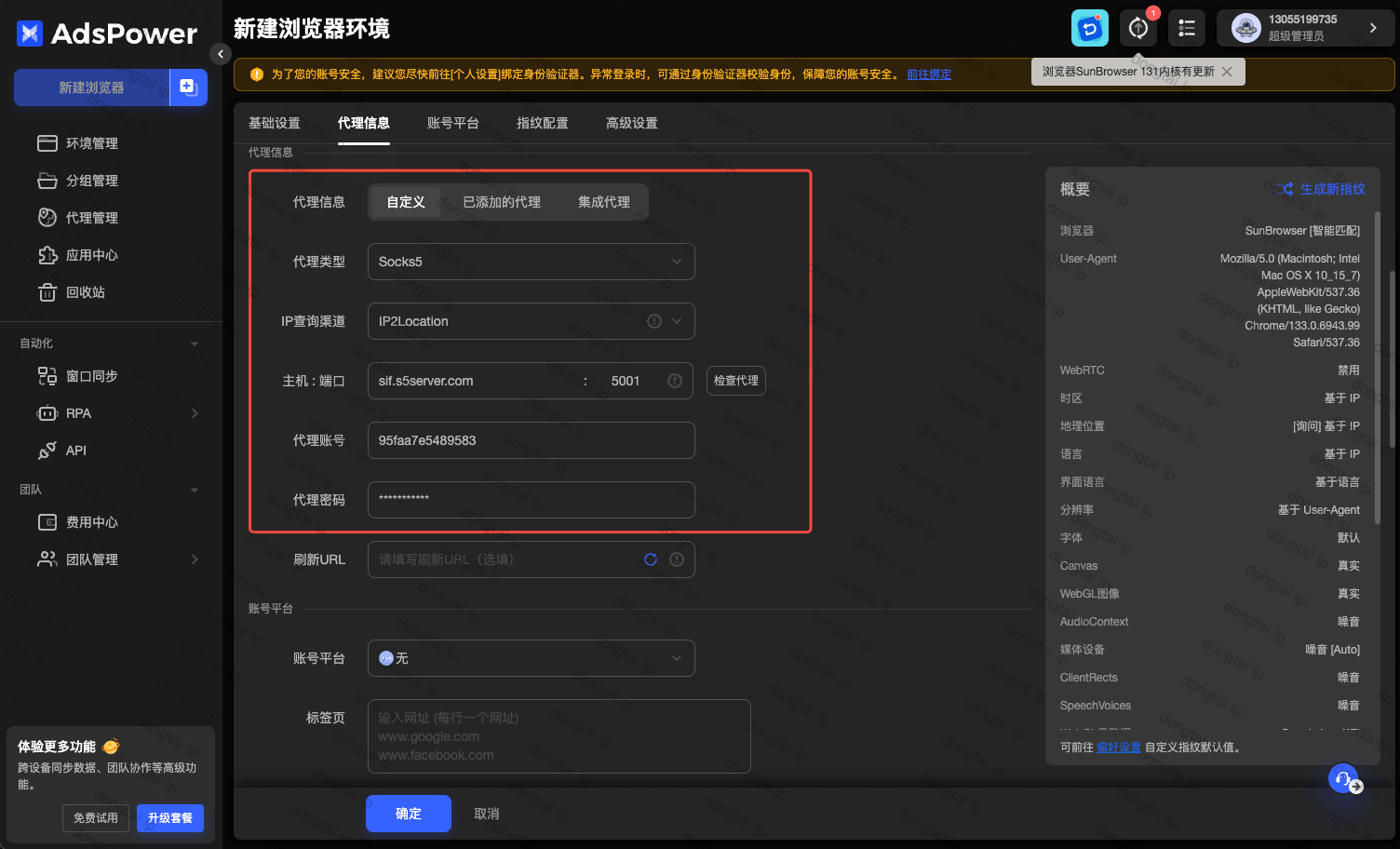Click the batch-create icon beside 新建浏览器

point(188,88)
